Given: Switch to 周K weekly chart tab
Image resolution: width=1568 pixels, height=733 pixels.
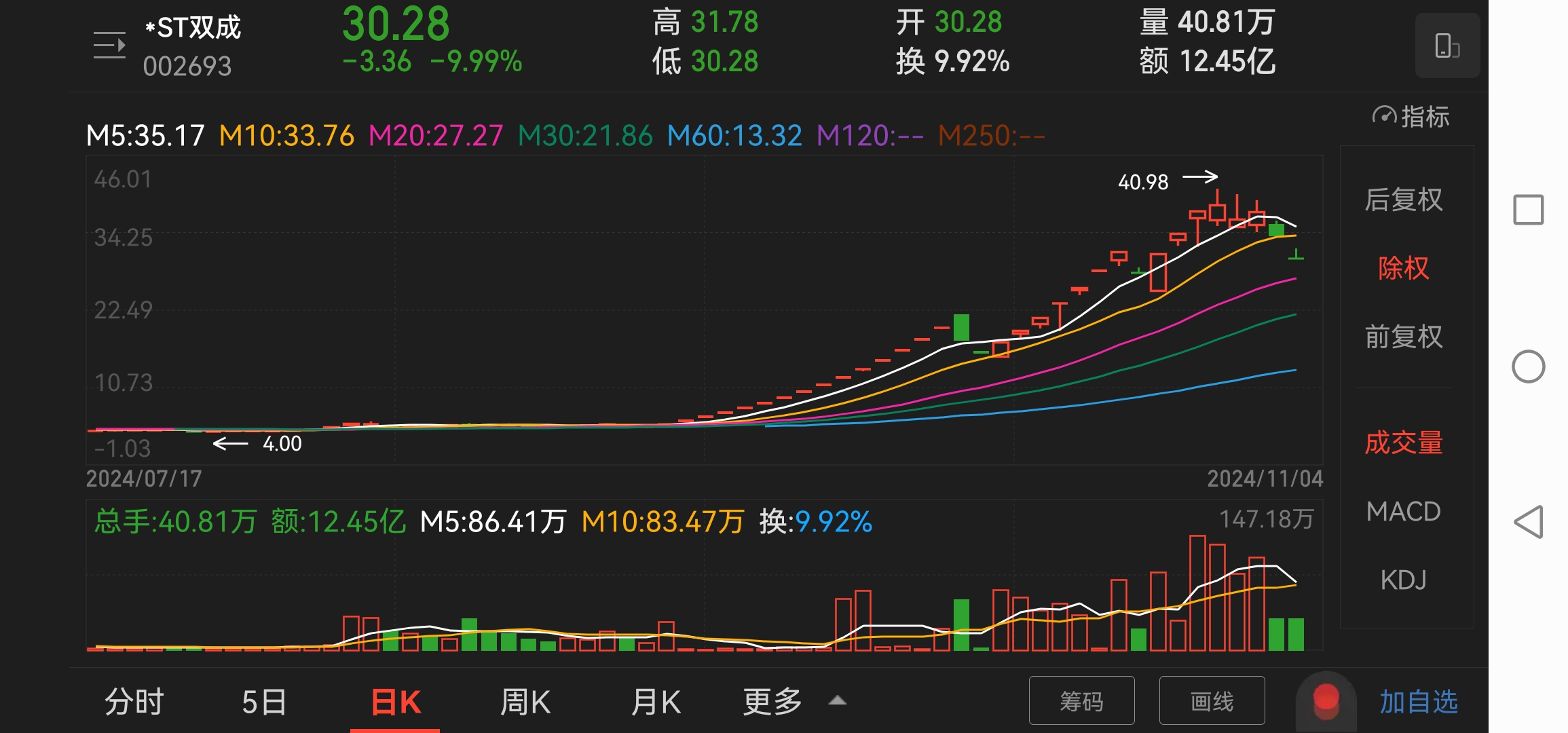Looking at the screenshot, I should coord(525,701).
